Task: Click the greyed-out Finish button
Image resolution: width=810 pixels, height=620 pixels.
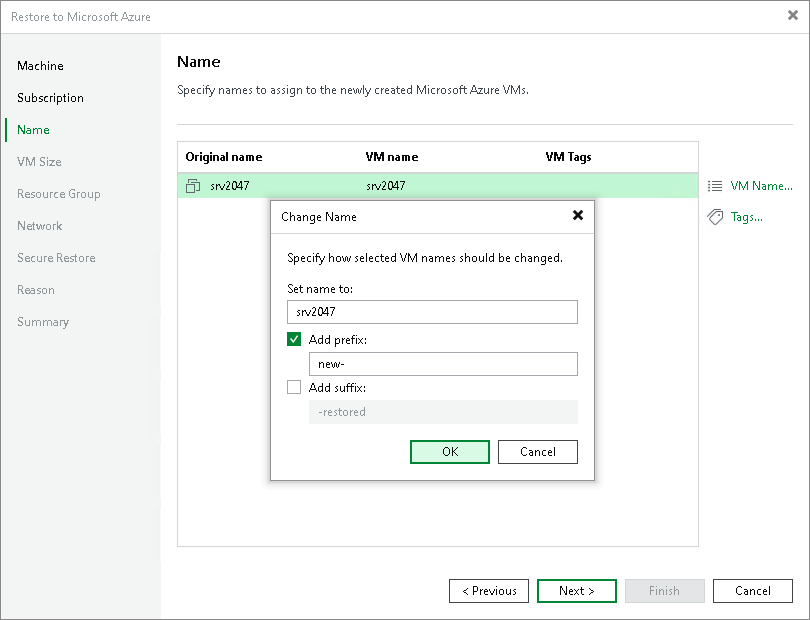Action: 665,591
